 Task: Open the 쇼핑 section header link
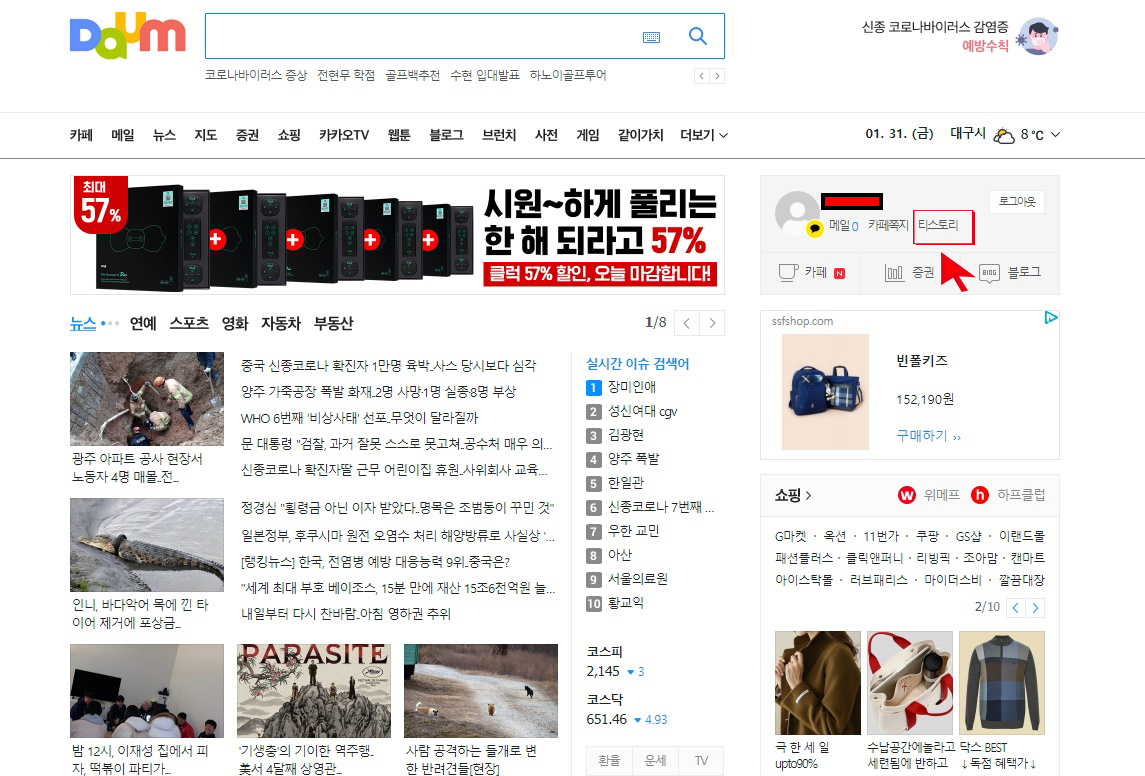click(x=793, y=495)
